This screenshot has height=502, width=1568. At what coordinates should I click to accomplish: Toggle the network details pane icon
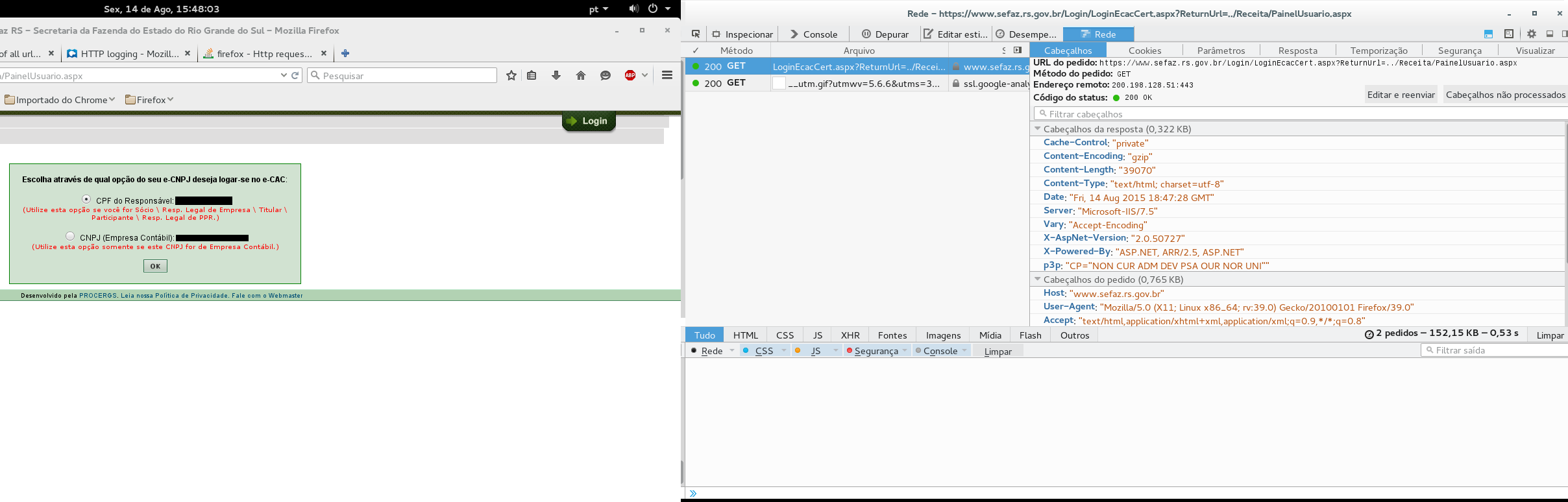pyautogui.click(x=1018, y=50)
